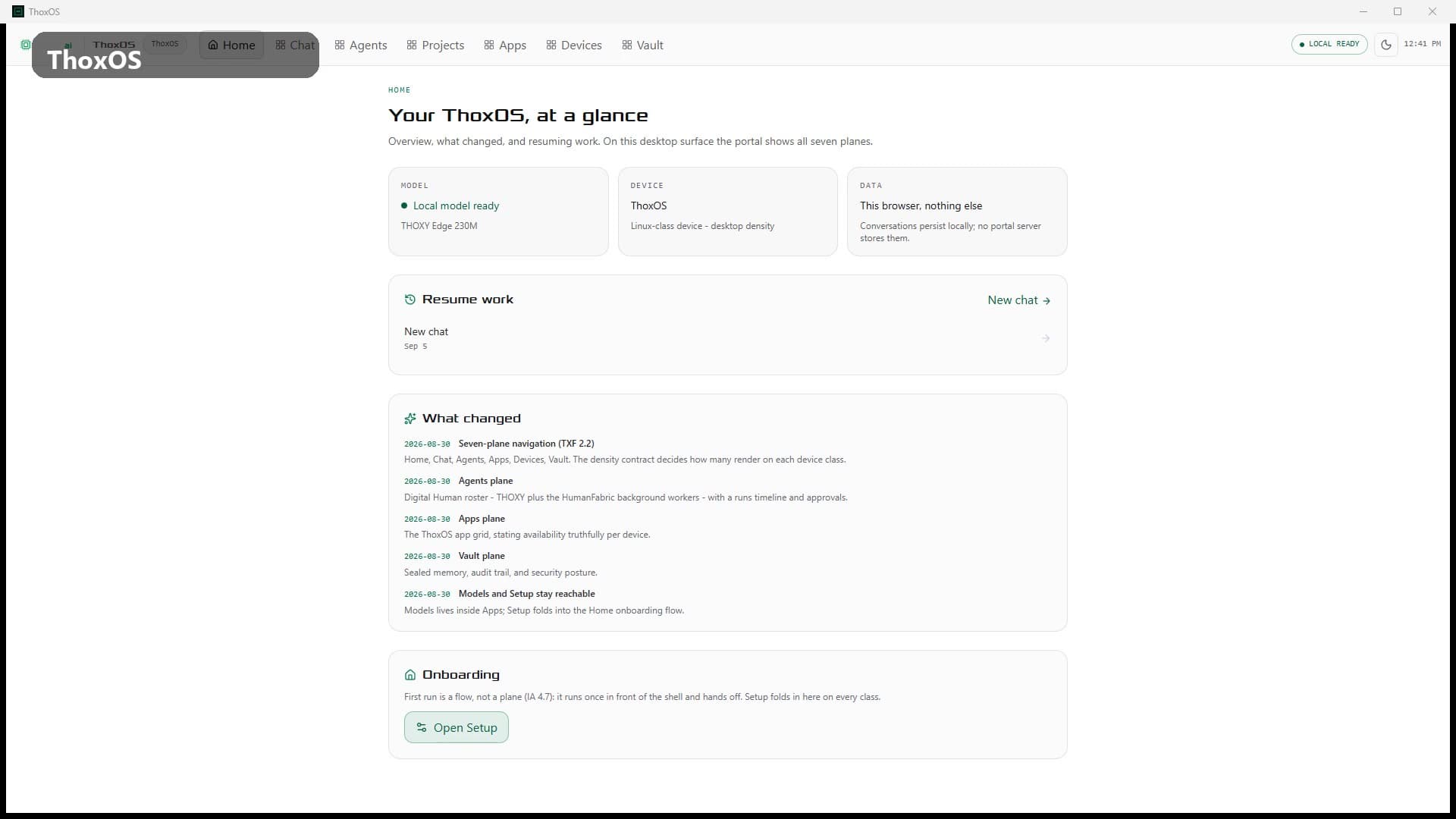1456x819 pixels.
Task: Toggle dark mode with the moon icon
Action: [1385, 45]
